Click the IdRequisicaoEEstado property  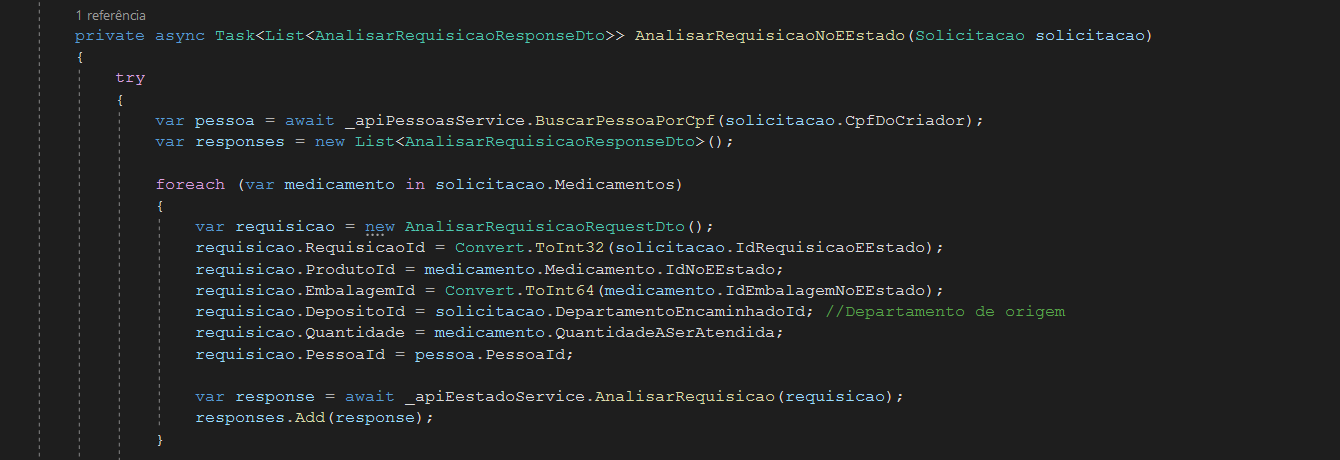tap(830, 246)
